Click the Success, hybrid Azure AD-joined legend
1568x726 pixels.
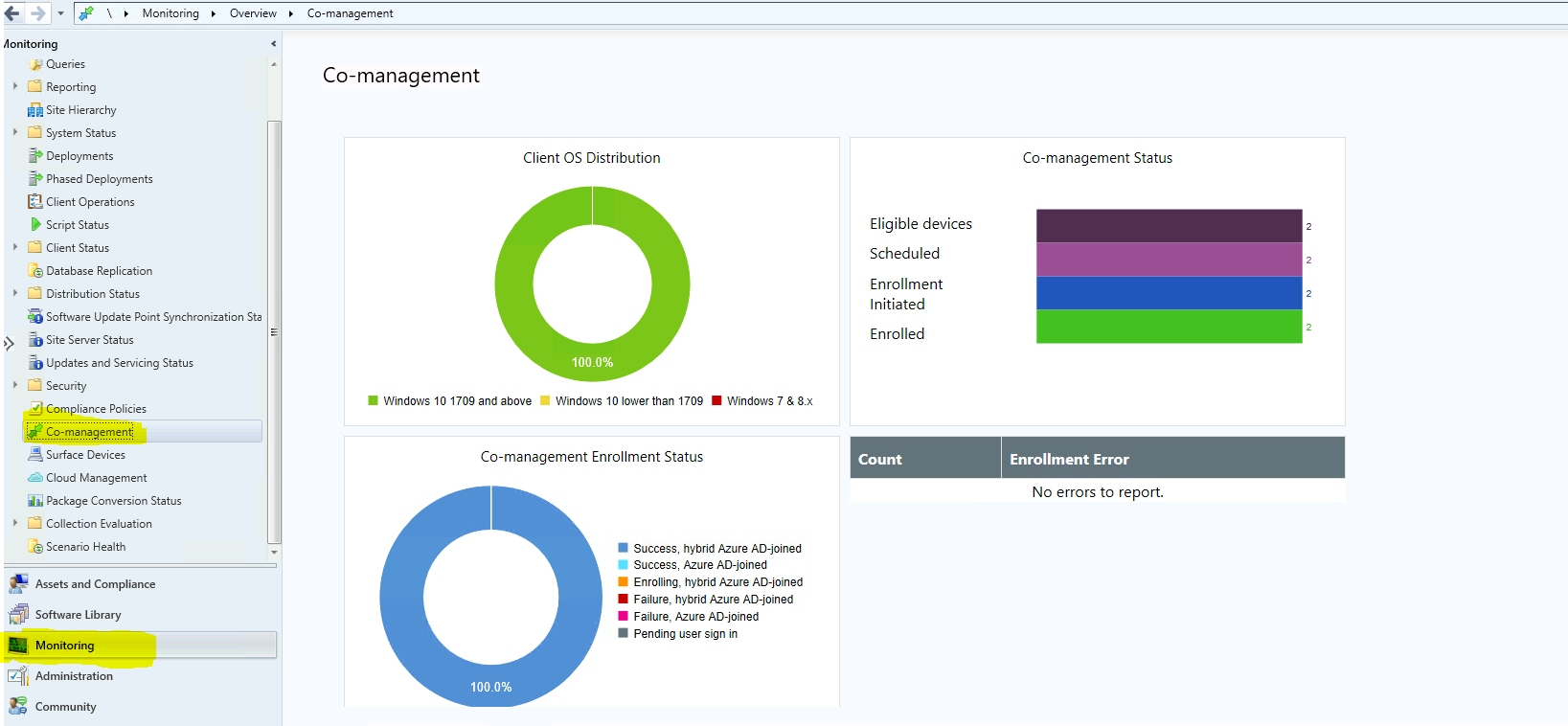pos(710,549)
